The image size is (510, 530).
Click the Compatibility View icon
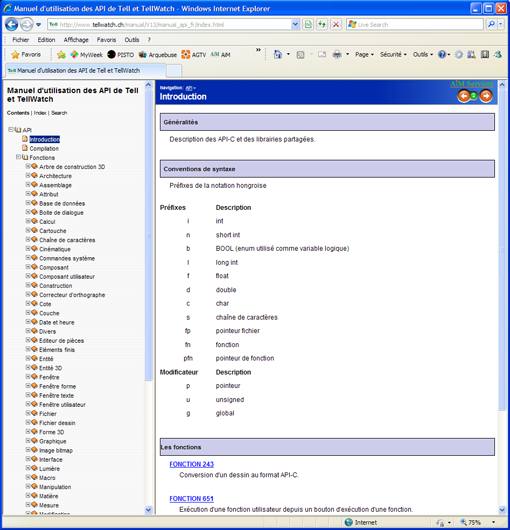(308, 24)
